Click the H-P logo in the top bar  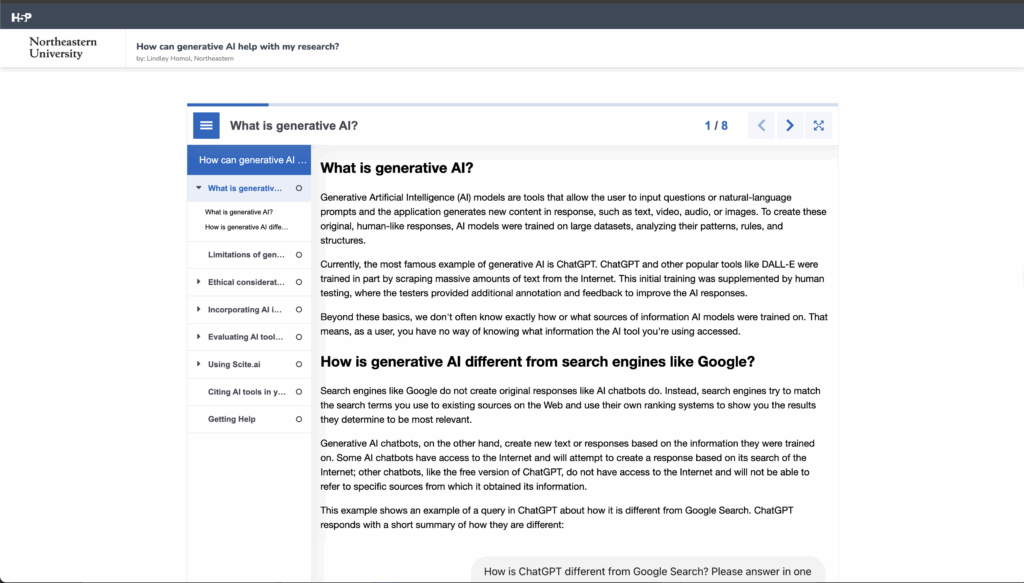(20, 16)
